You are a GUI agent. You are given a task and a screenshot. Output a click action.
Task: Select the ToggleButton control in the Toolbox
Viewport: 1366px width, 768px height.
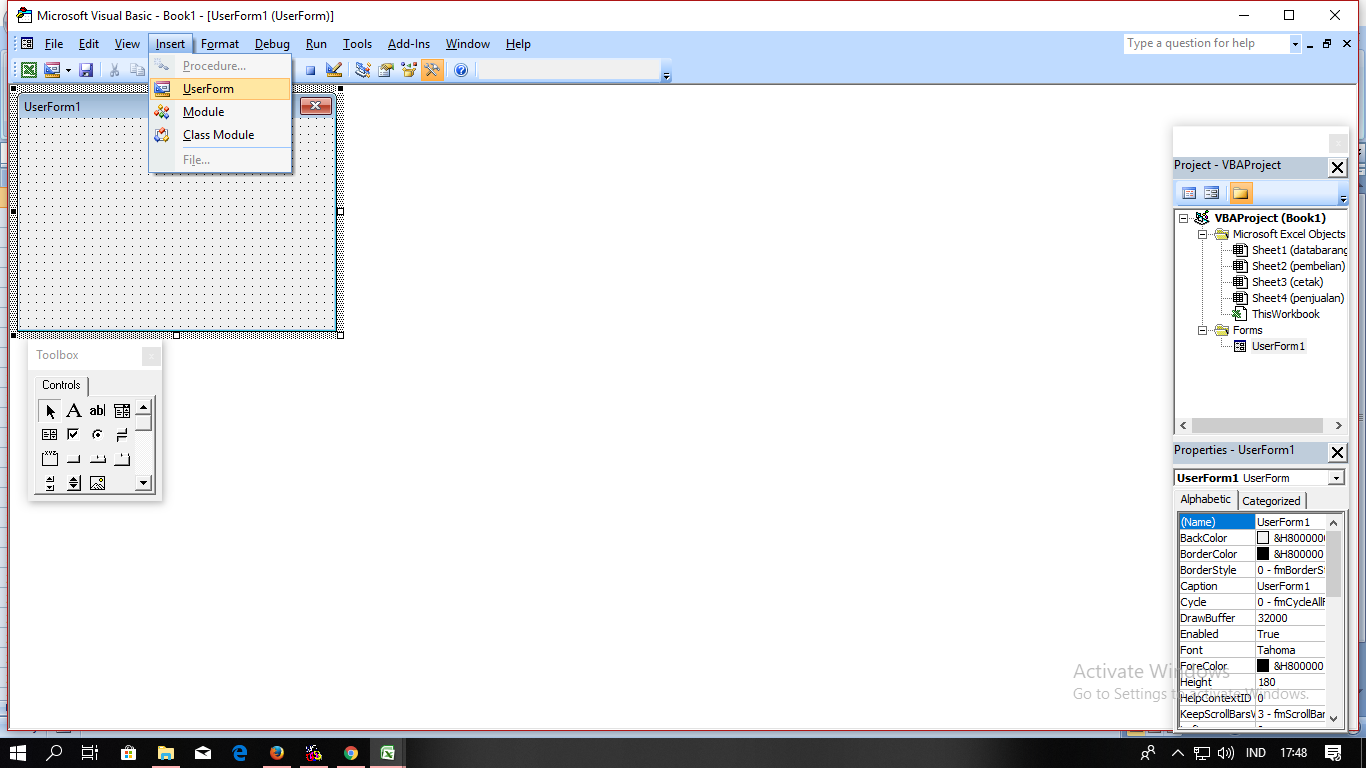122,434
